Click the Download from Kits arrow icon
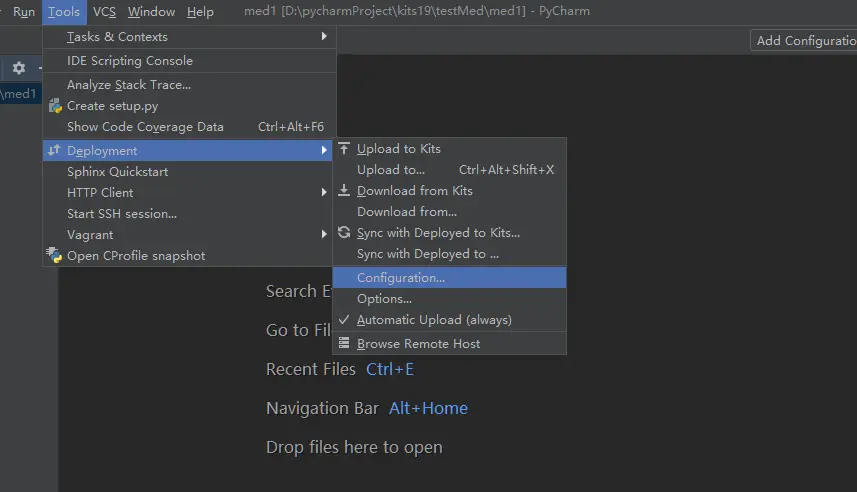This screenshot has height=492, width=857. (x=344, y=190)
